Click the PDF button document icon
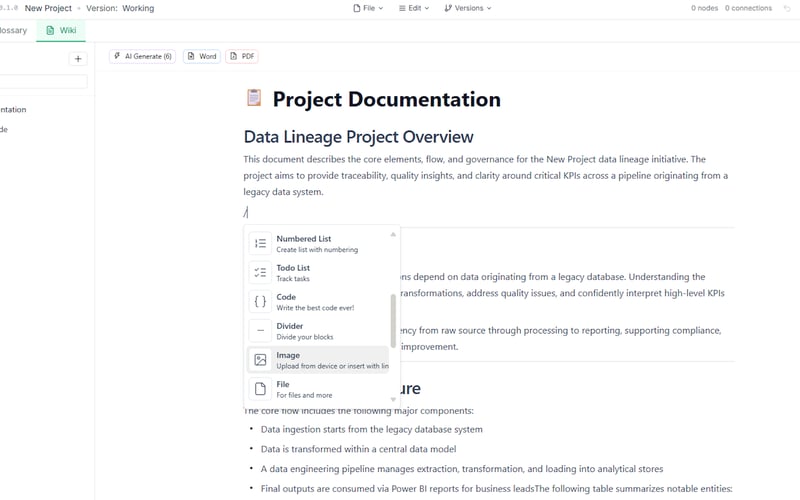This screenshot has width=800, height=500. (x=233, y=56)
